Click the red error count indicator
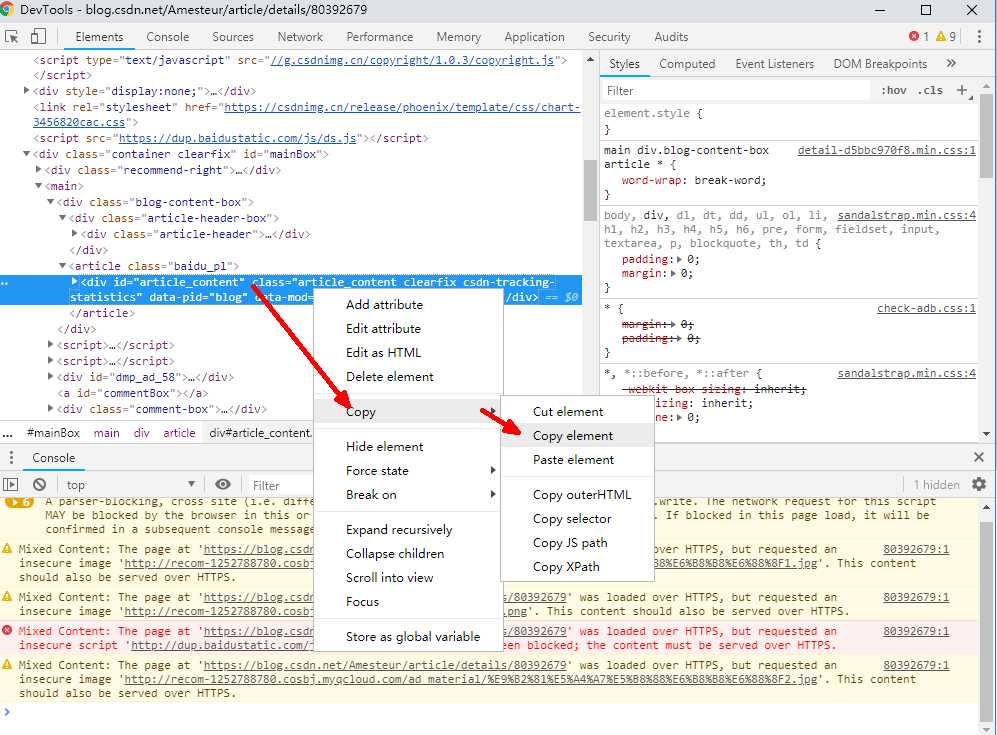Image resolution: width=997 pixels, height=735 pixels. (x=919, y=37)
